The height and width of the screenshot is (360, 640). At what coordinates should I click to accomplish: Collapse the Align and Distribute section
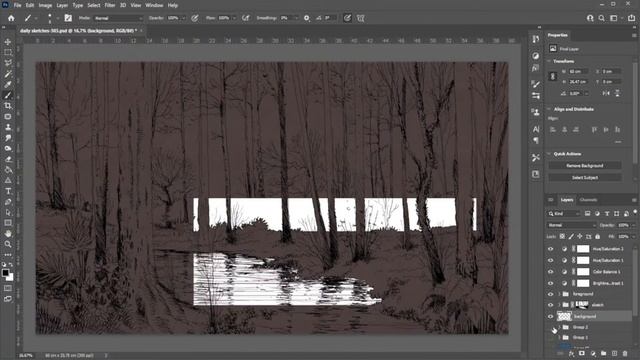549,109
